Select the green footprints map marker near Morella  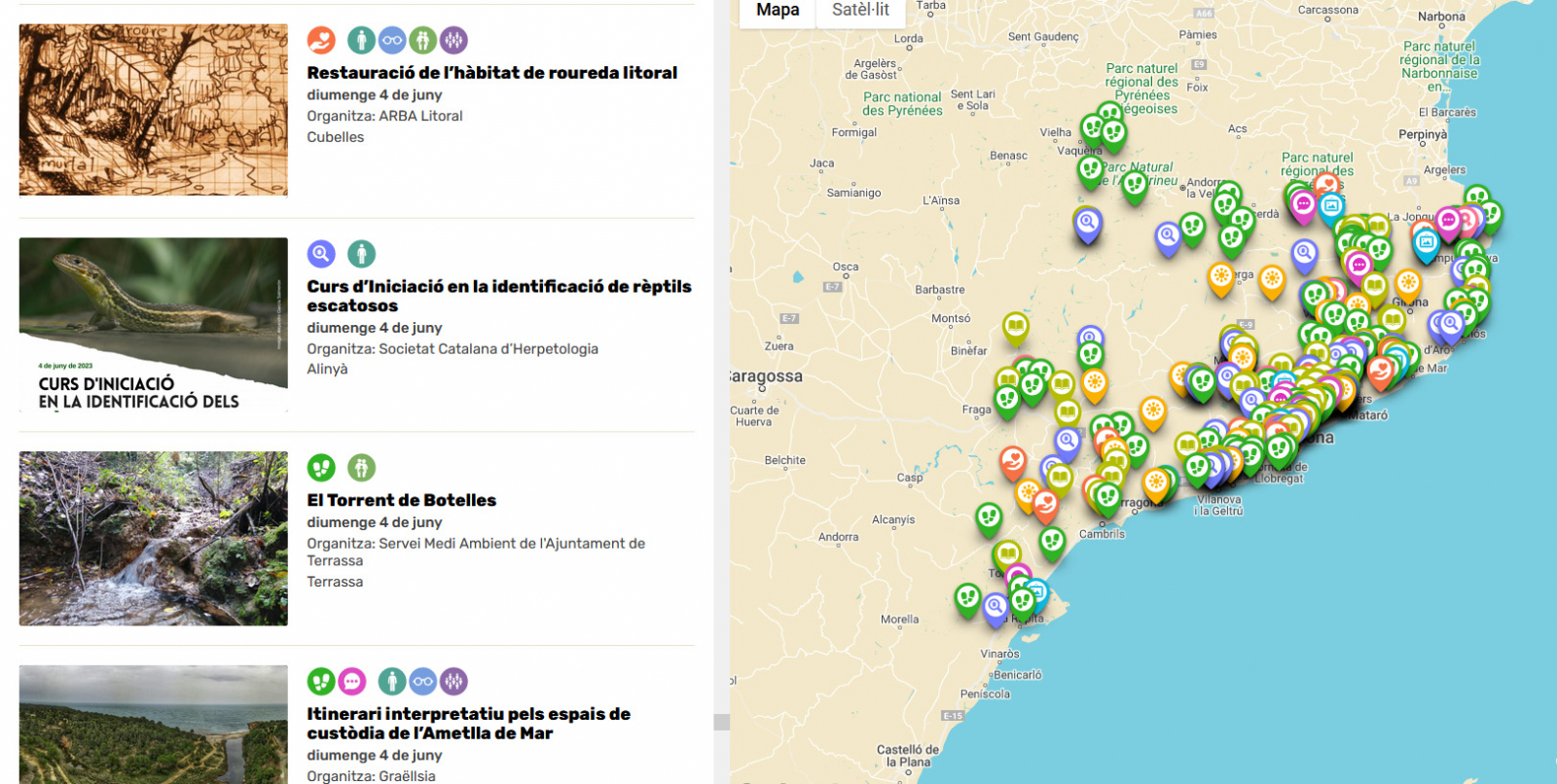[x=967, y=597]
